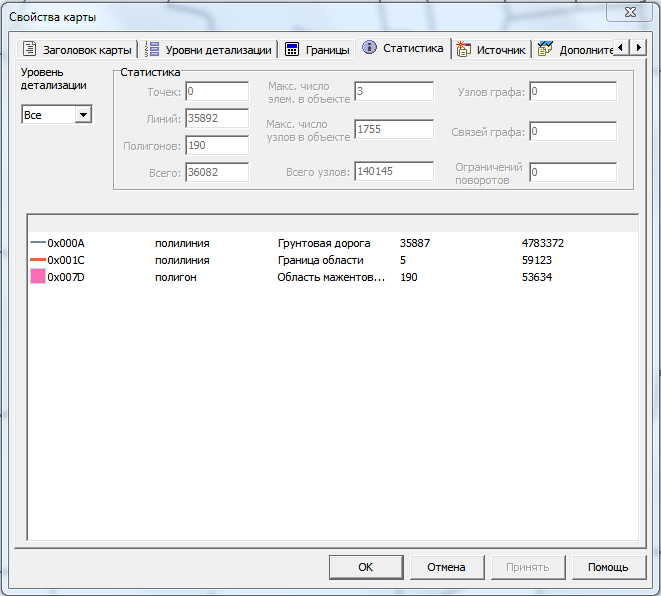The width and height of the screenshot is (661, 596).
Task: Click the Источник tab icon
Action: point(464,49)
